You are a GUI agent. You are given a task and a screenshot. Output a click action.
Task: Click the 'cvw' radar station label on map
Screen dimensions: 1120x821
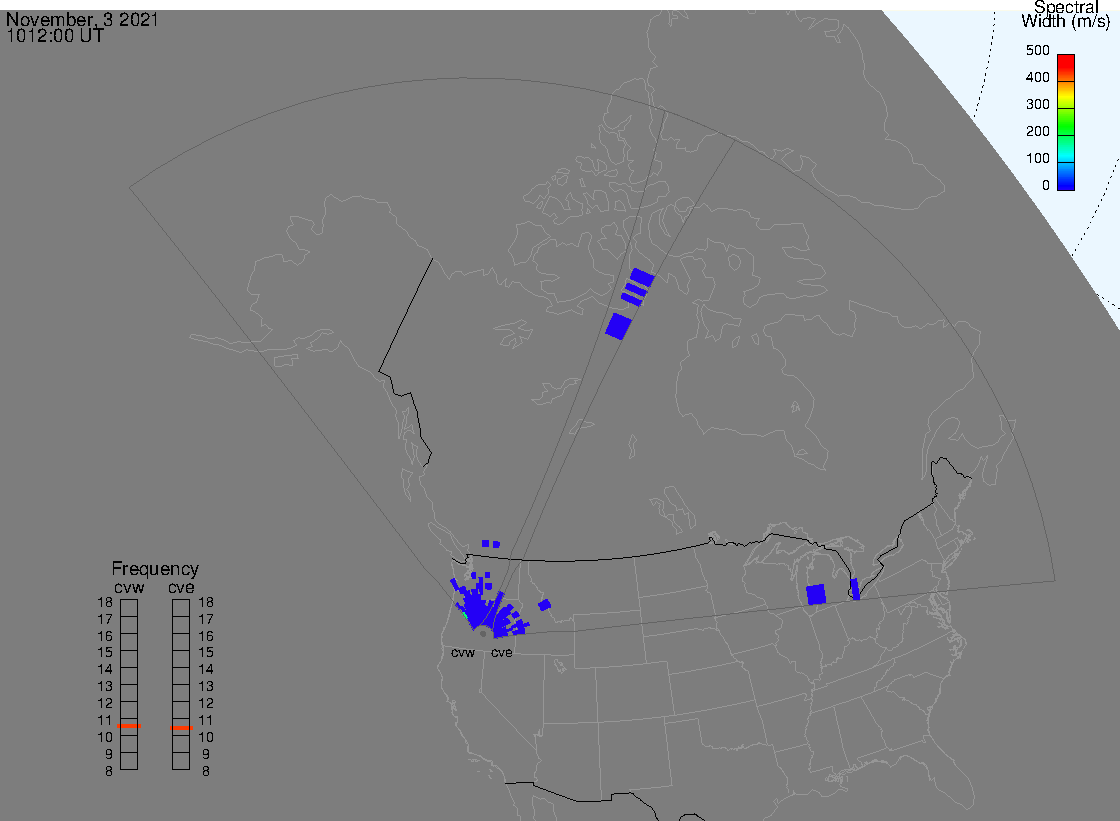click(x=463, y=652)
